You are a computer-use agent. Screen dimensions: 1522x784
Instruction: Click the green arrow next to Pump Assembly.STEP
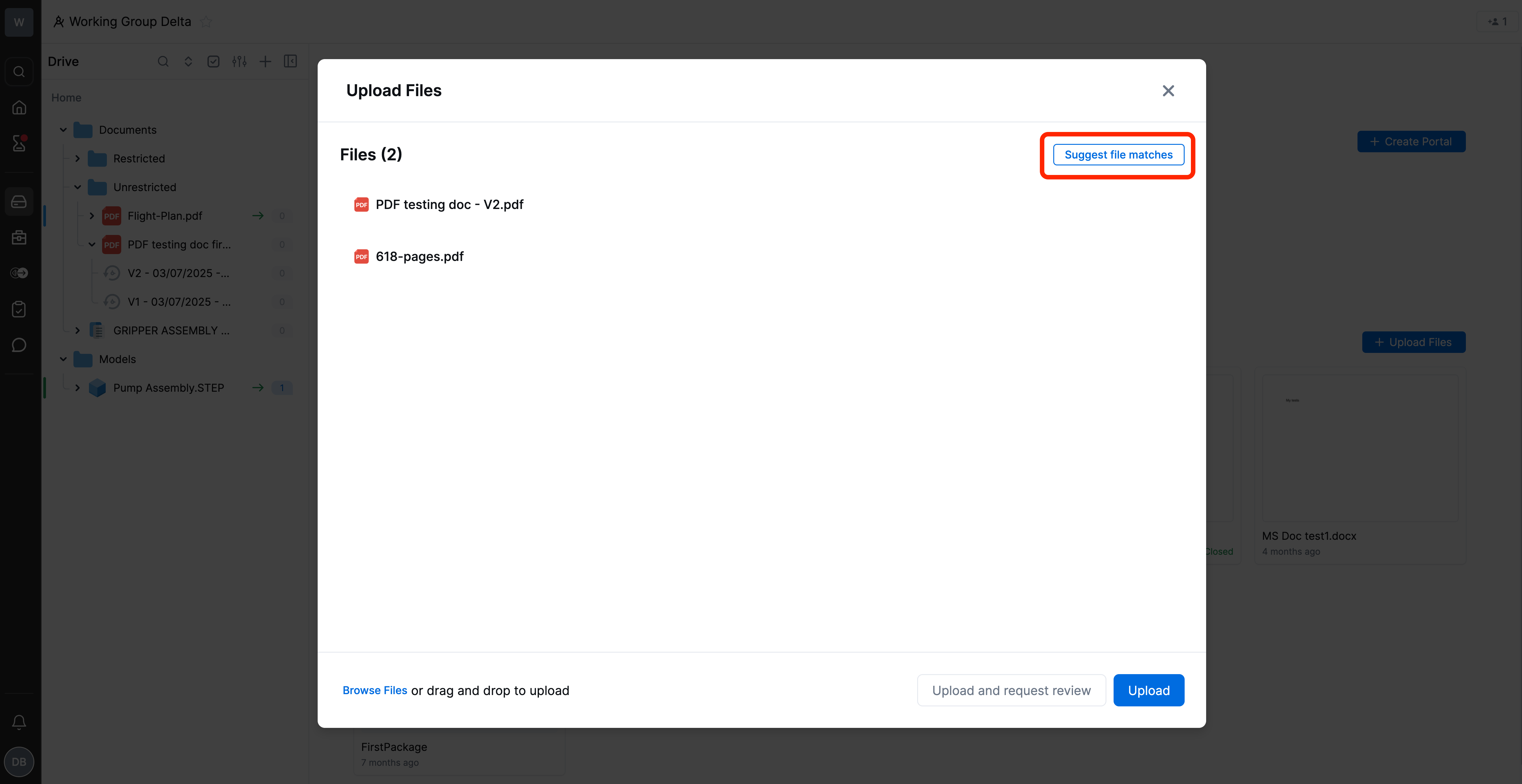pos(258,388)
